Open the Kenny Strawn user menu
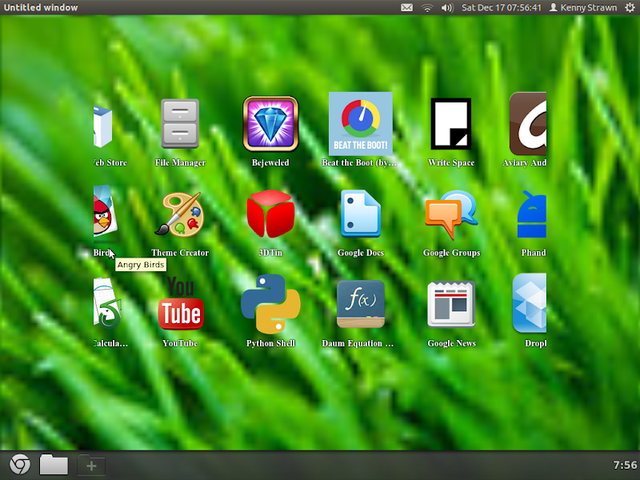Image resolution: width=640 pixels, height=480 pixels. 583,8
